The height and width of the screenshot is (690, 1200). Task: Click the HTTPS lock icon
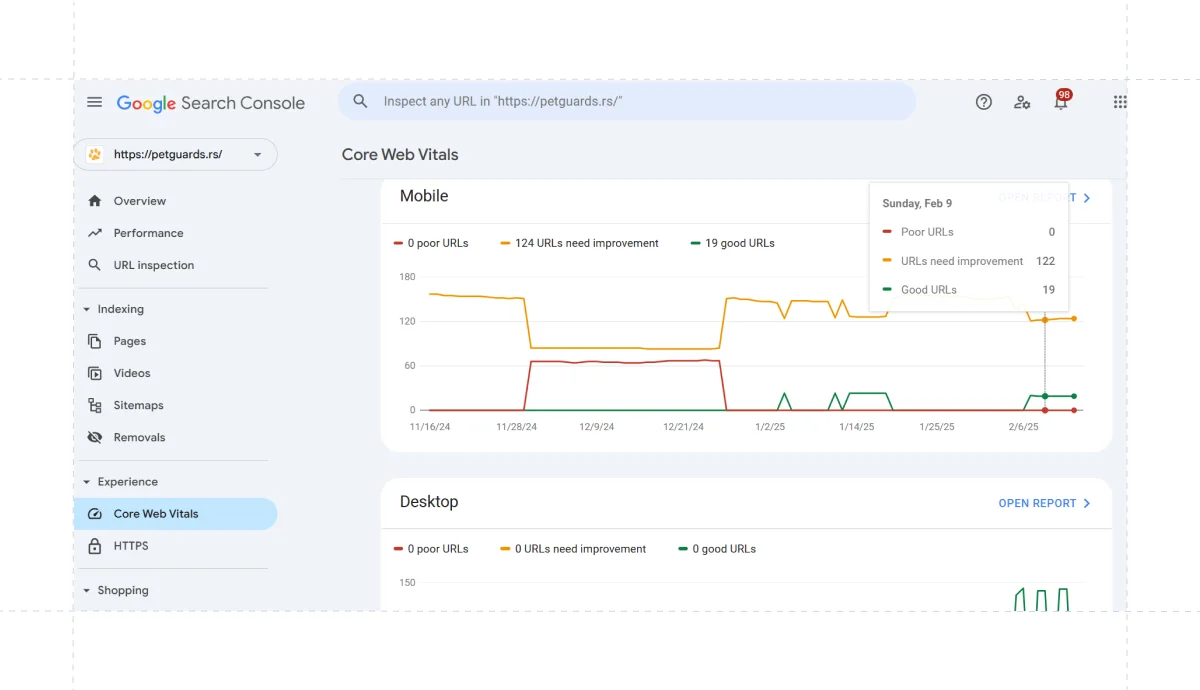[x=95, y=546]
